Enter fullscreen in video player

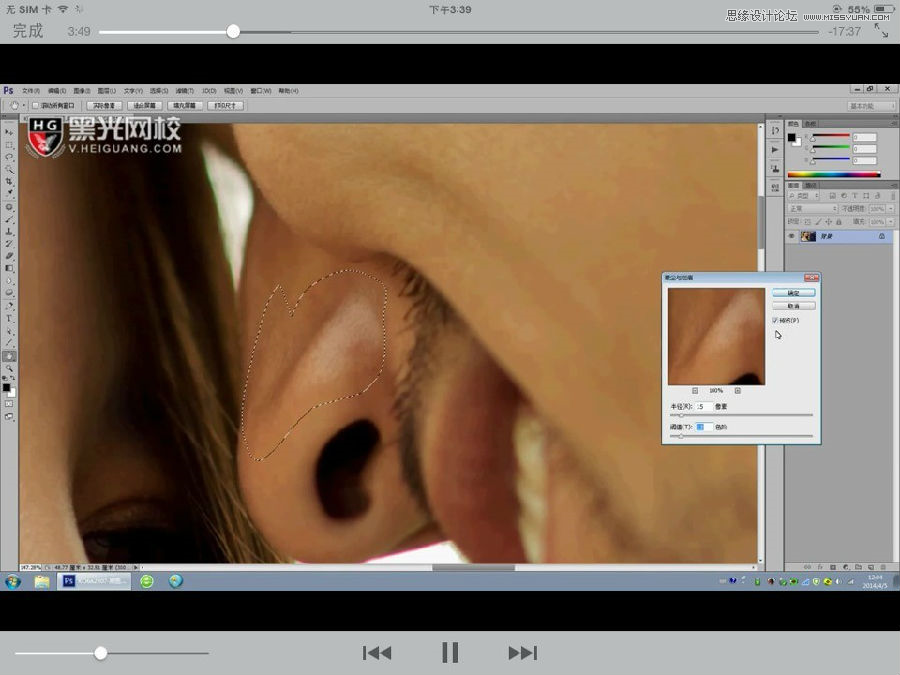(x=881, y=30)
